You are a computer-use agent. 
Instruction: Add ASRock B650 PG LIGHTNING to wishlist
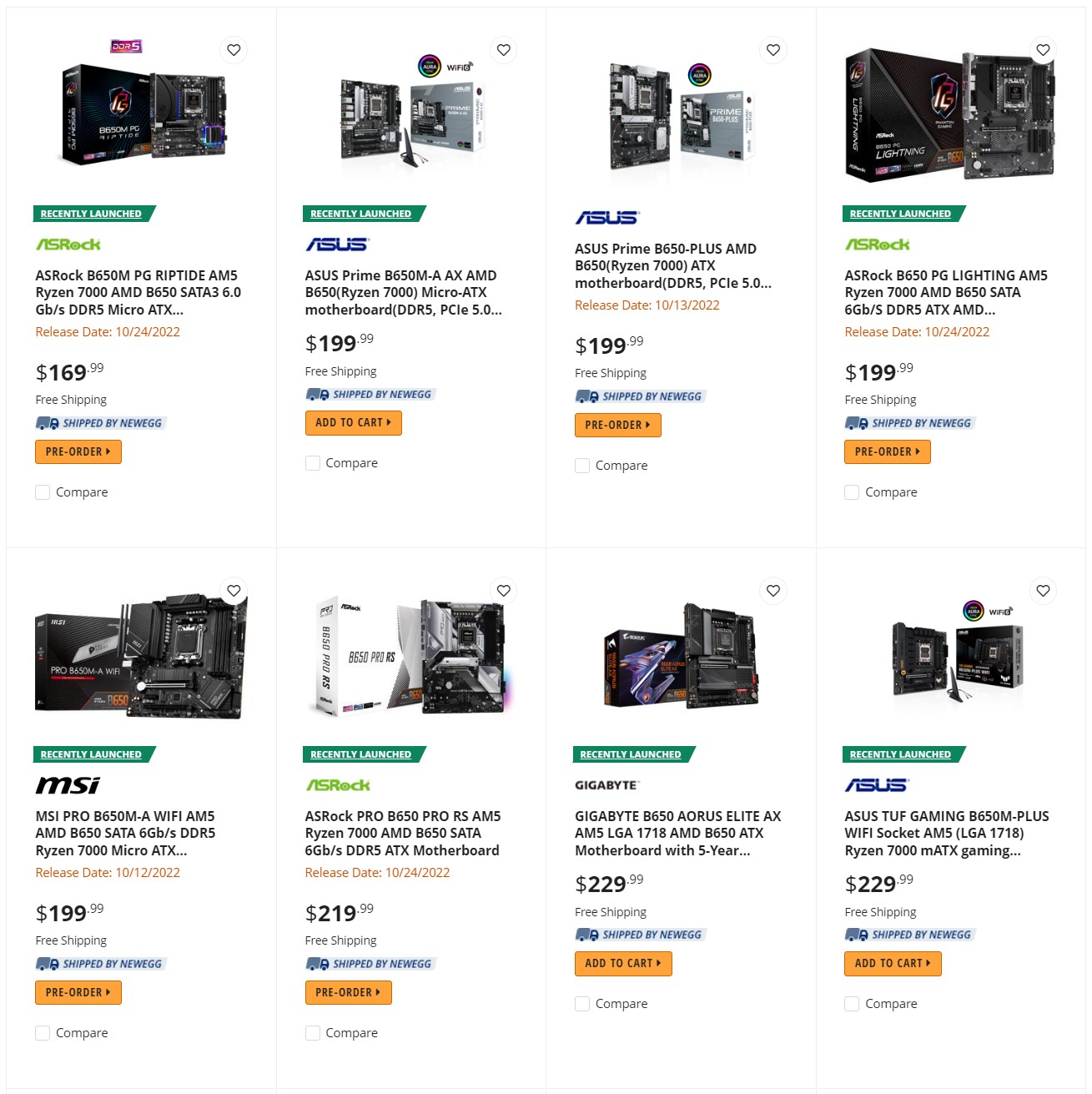(x=1043, y=50)
